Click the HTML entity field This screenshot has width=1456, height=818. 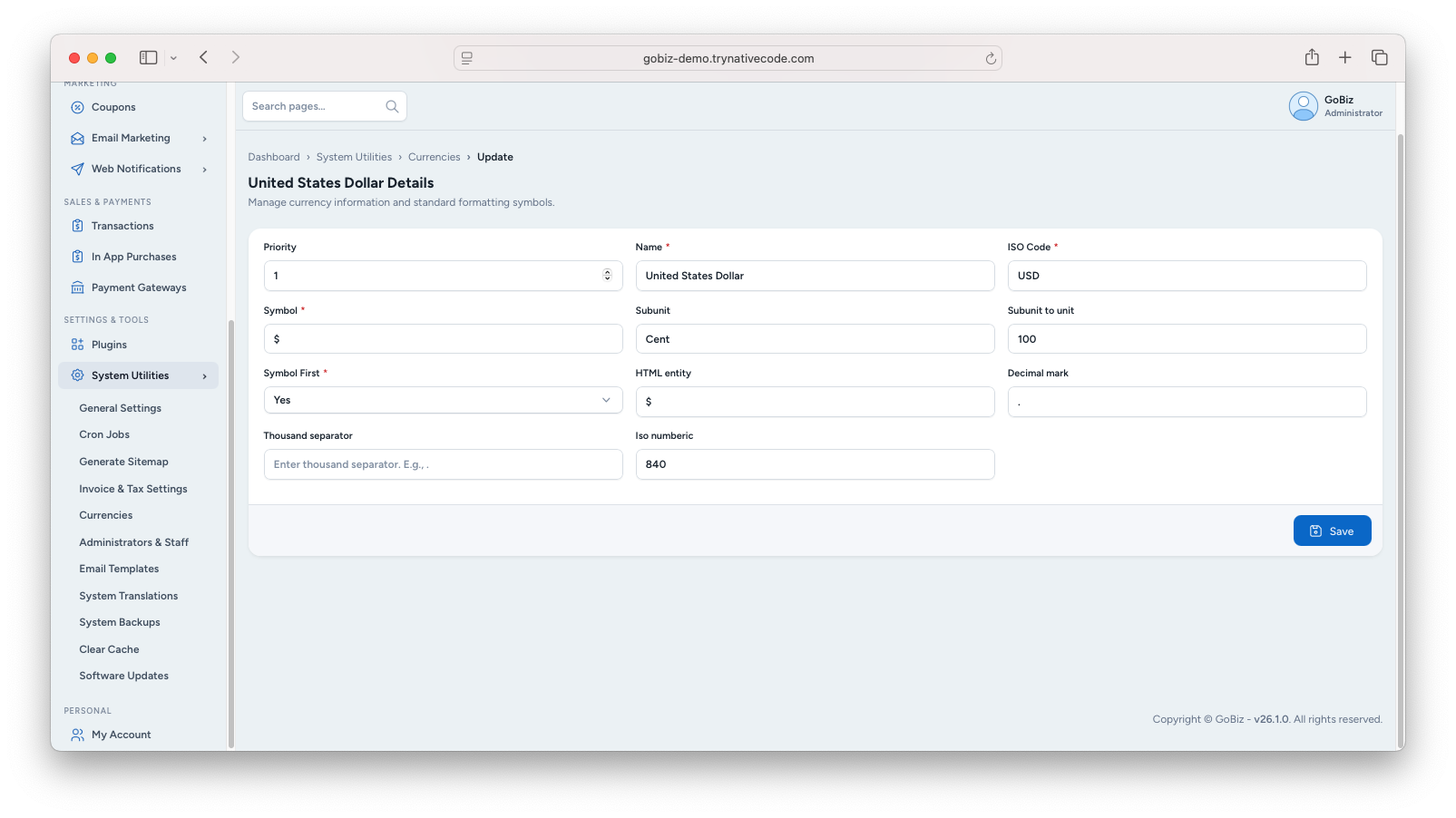[815, 402]
